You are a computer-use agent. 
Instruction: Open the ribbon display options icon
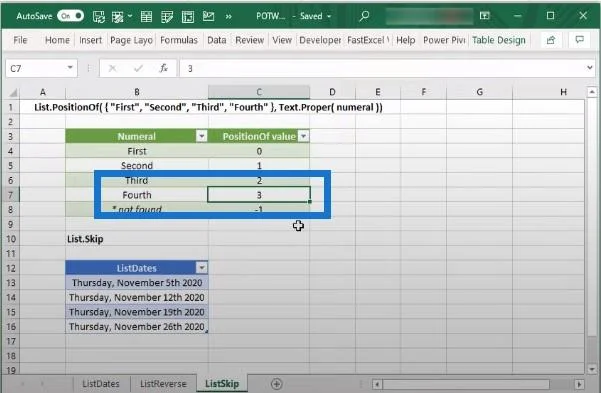(x=484, y=16)
